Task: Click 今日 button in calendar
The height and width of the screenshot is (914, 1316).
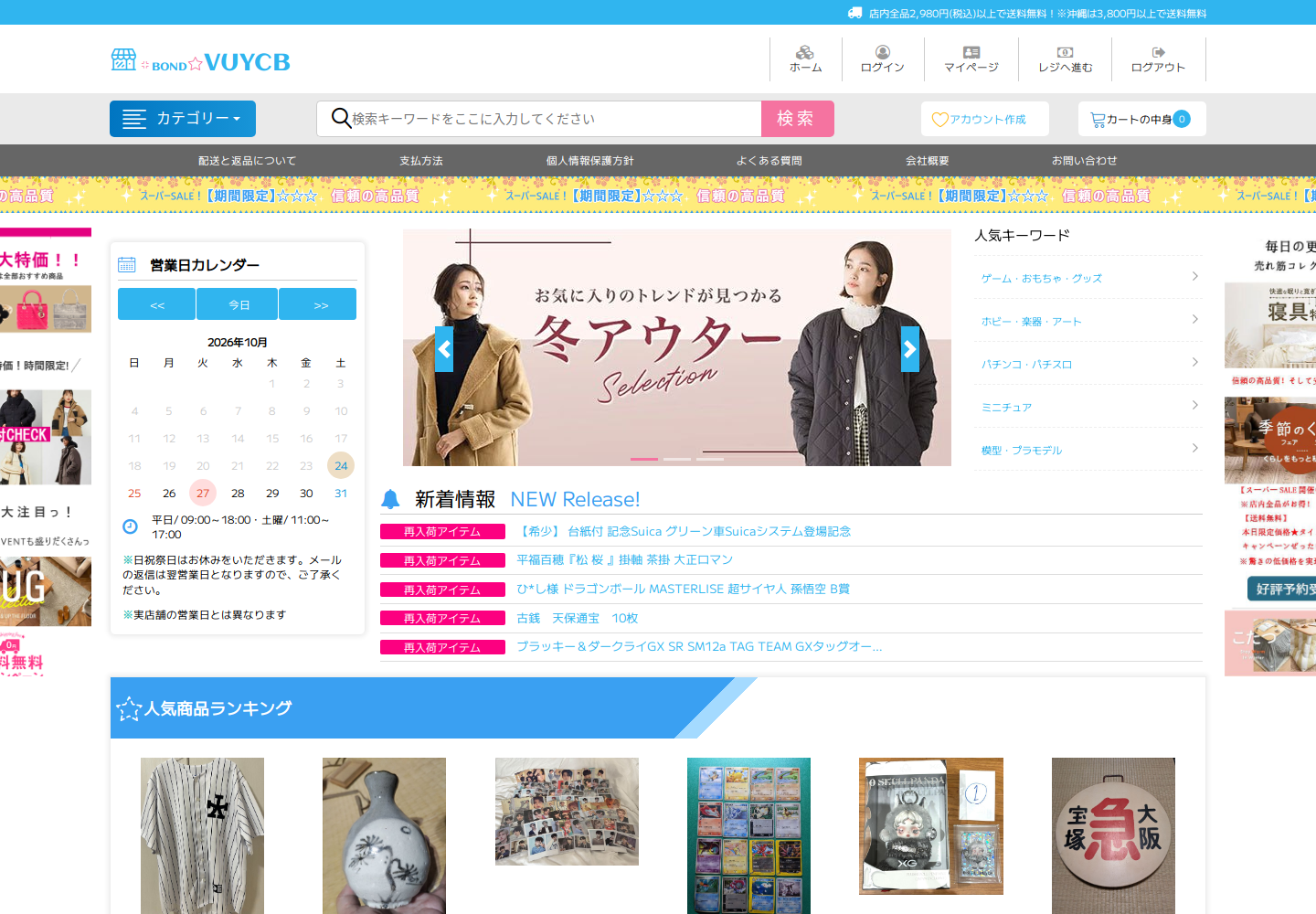Action: pyautogui.click(x=238, y=304)
